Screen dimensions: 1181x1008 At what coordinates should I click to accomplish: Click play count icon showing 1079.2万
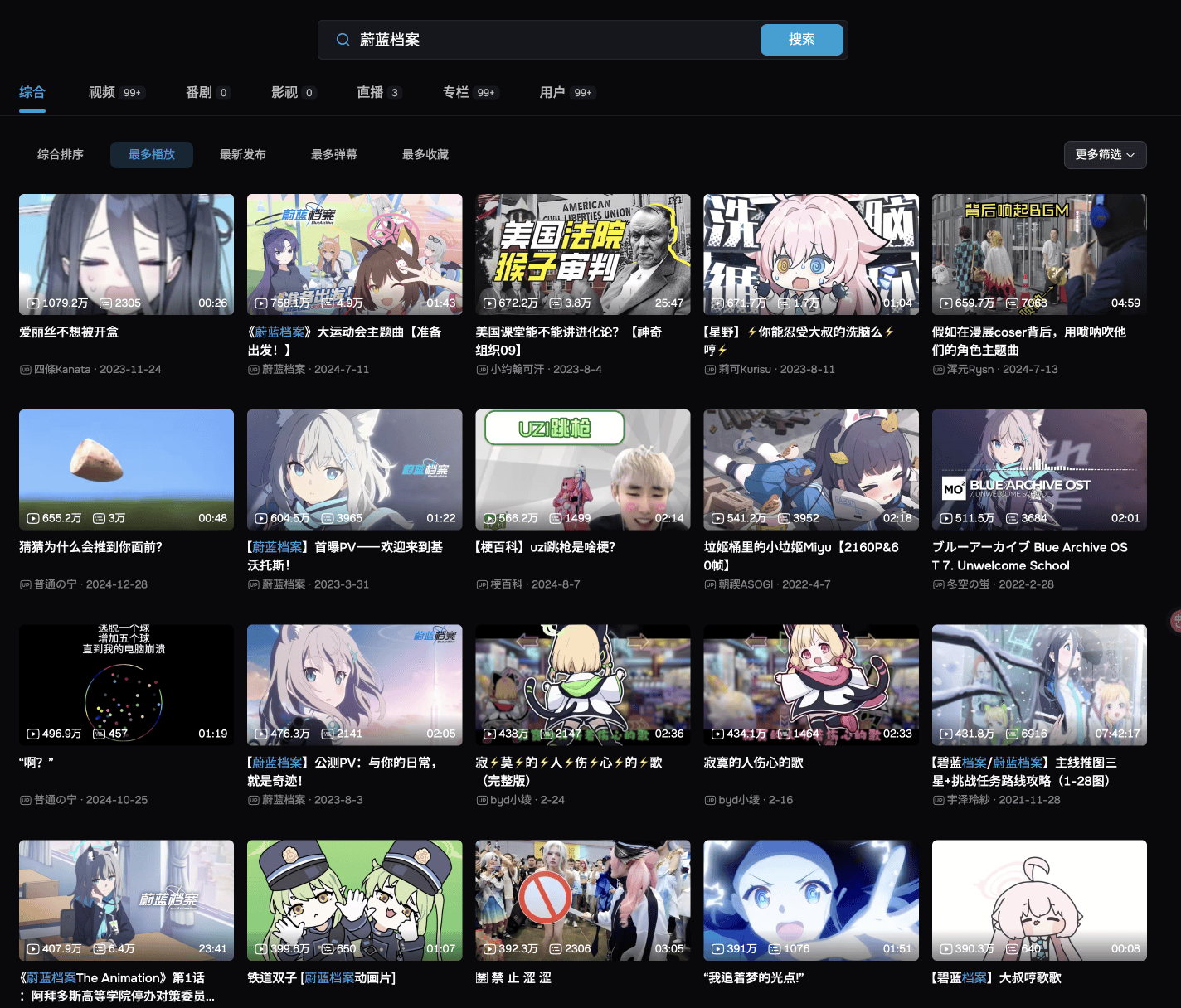pos(33,303)
